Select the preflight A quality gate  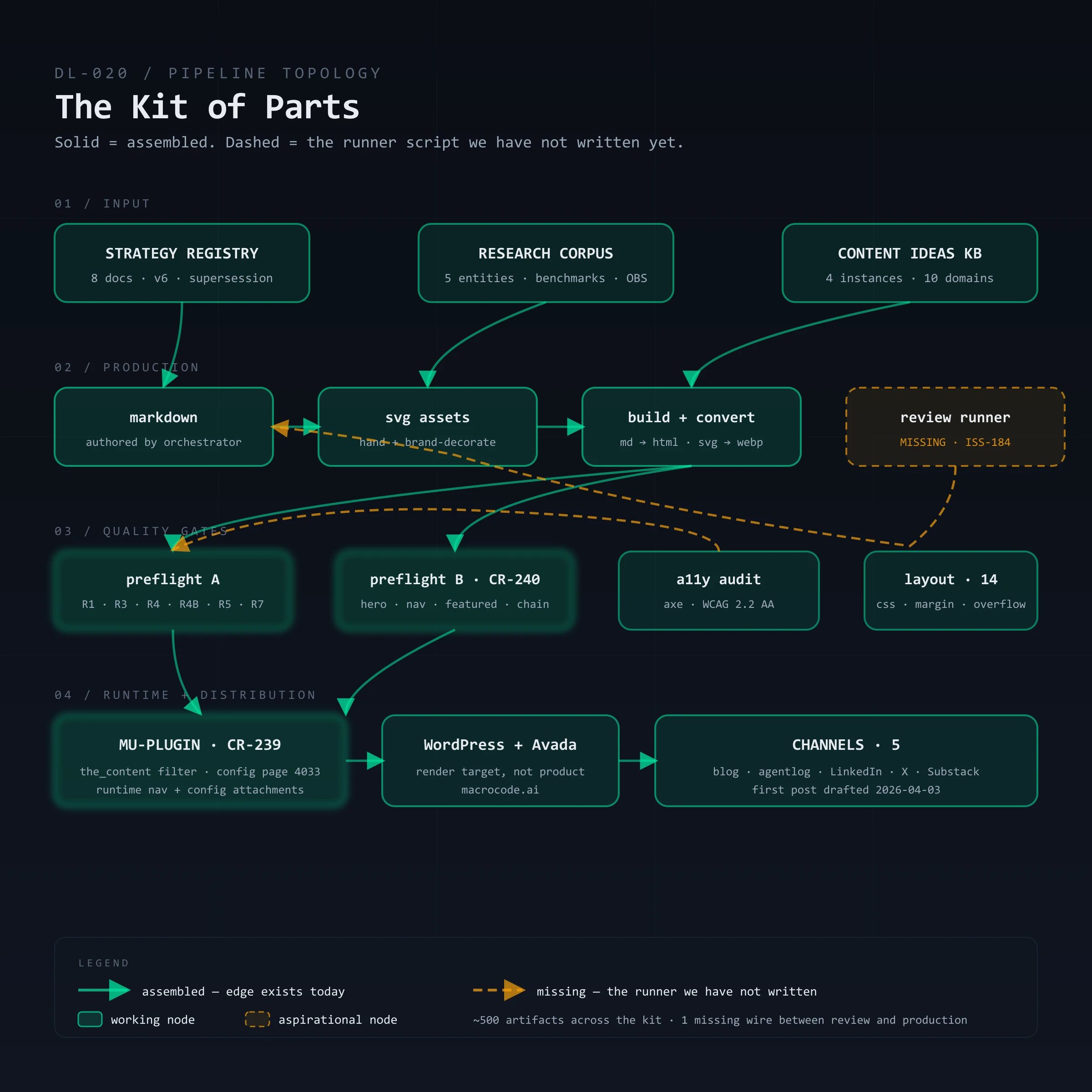[x=173, y=591]
